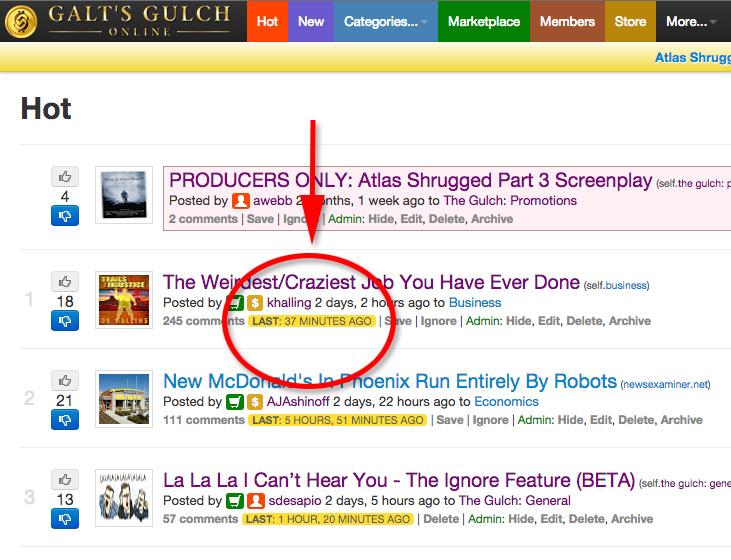This screenshot has height=560, width=731.
Task: Admin Archive the Atlas Shrugged Screenplay post
Action: tap(492, 219)
